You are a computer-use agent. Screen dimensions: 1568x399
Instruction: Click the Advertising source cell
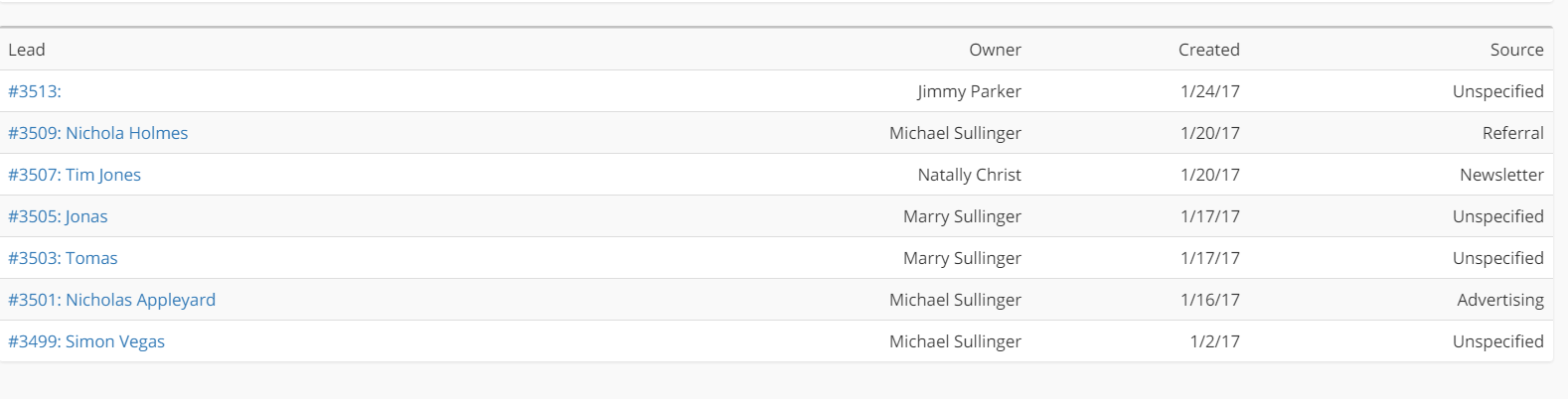pos(1500,300)
